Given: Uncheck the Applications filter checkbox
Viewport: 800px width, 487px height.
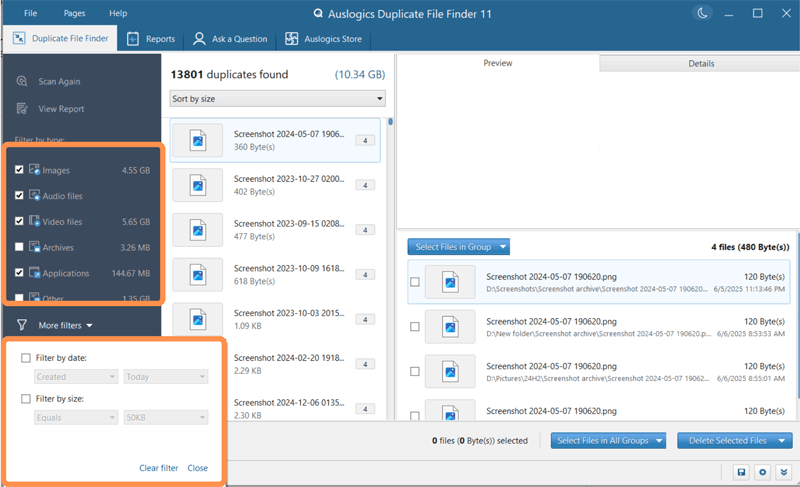Looking at the screenshot, I should [19, 273].
